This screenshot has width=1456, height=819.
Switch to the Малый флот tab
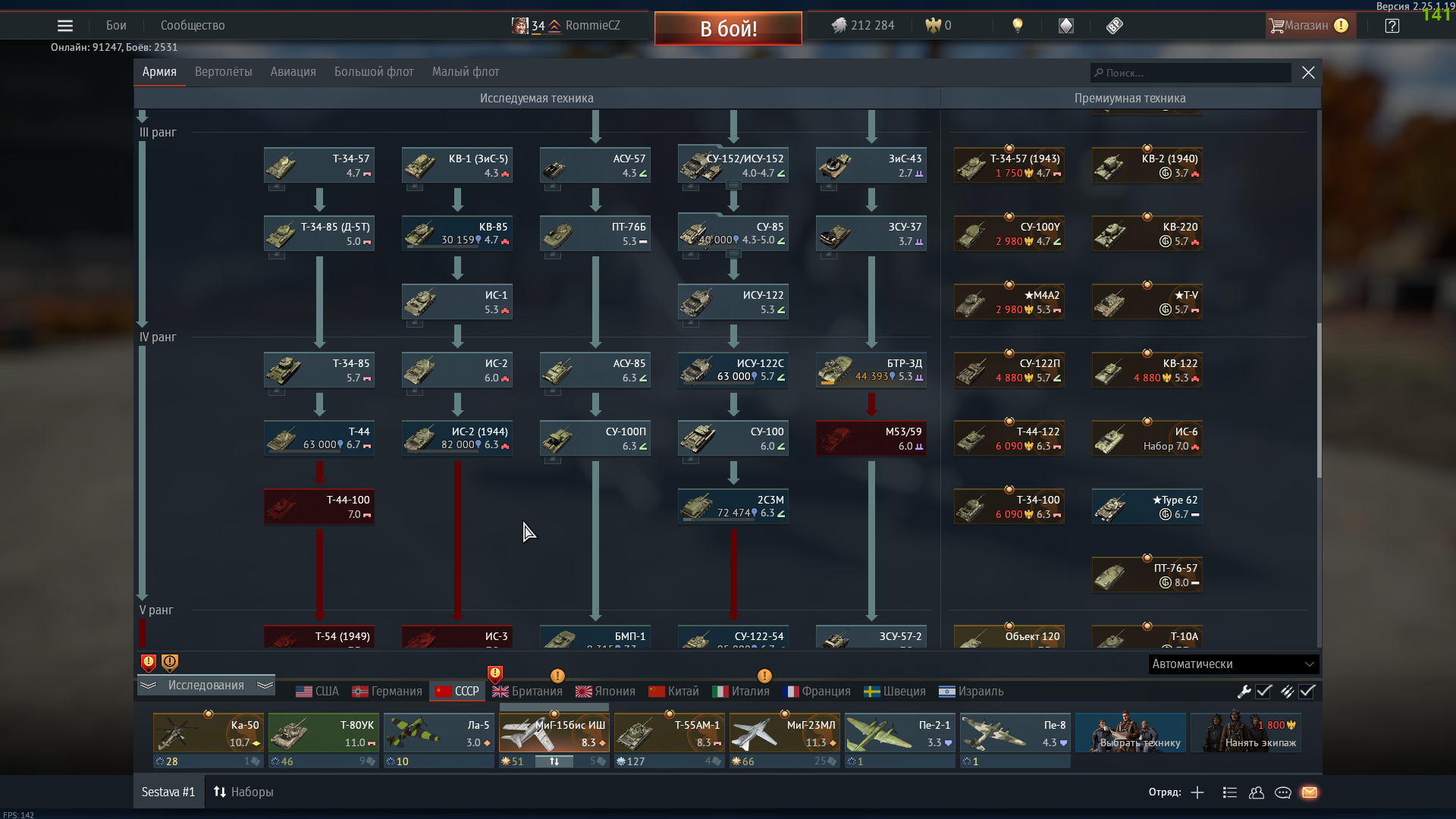point(466,72)
